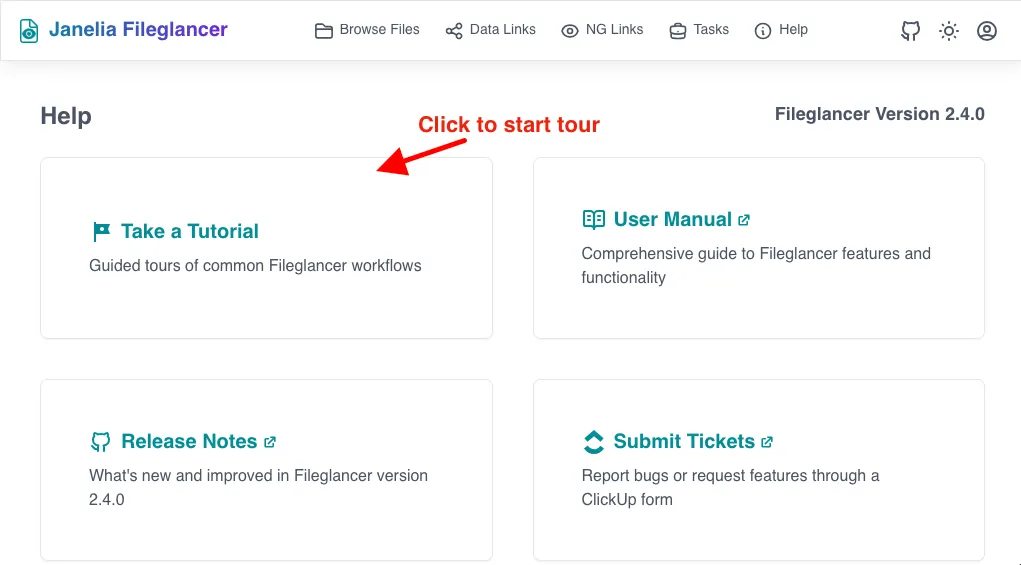Click the folder icon beside Browse Files
The width and height of the screenshot is (1021, 565).
click(324, 31)
